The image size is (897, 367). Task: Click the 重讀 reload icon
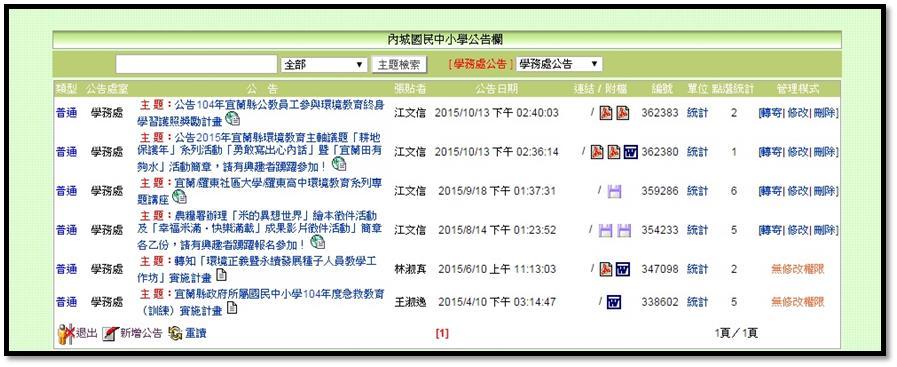(175, 333)
